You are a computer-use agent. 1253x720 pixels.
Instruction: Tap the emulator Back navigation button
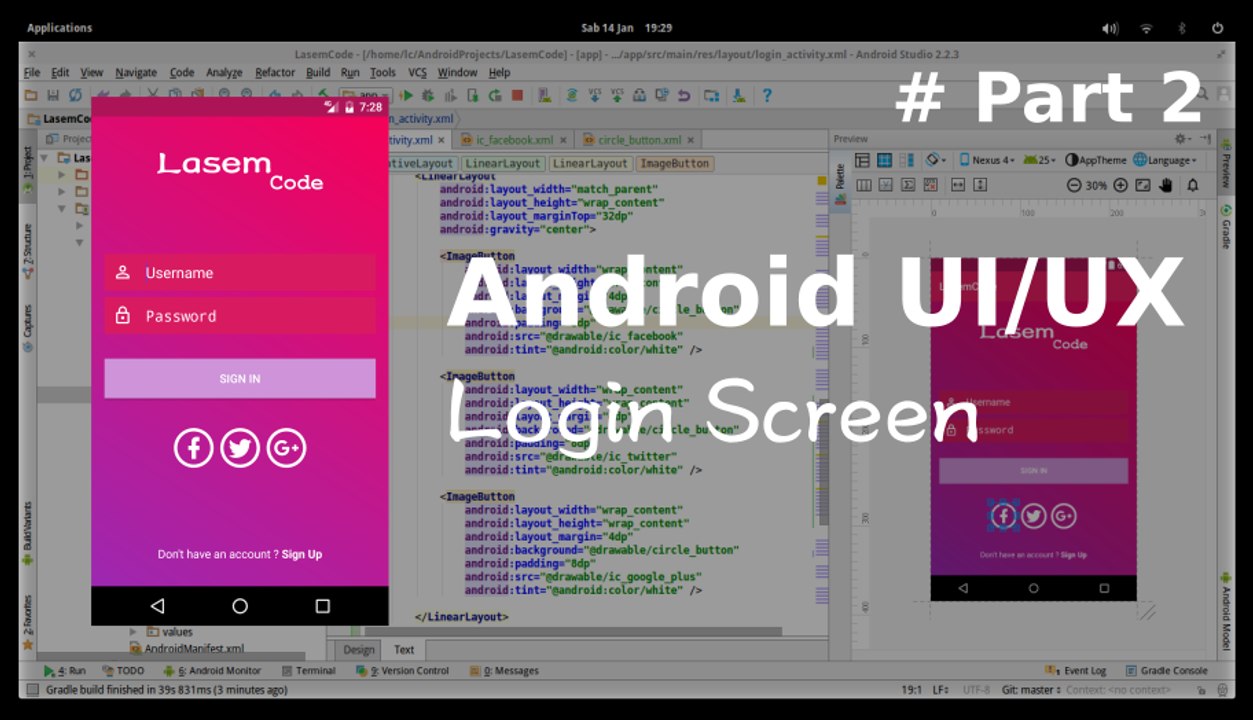(x=157, y=606)
